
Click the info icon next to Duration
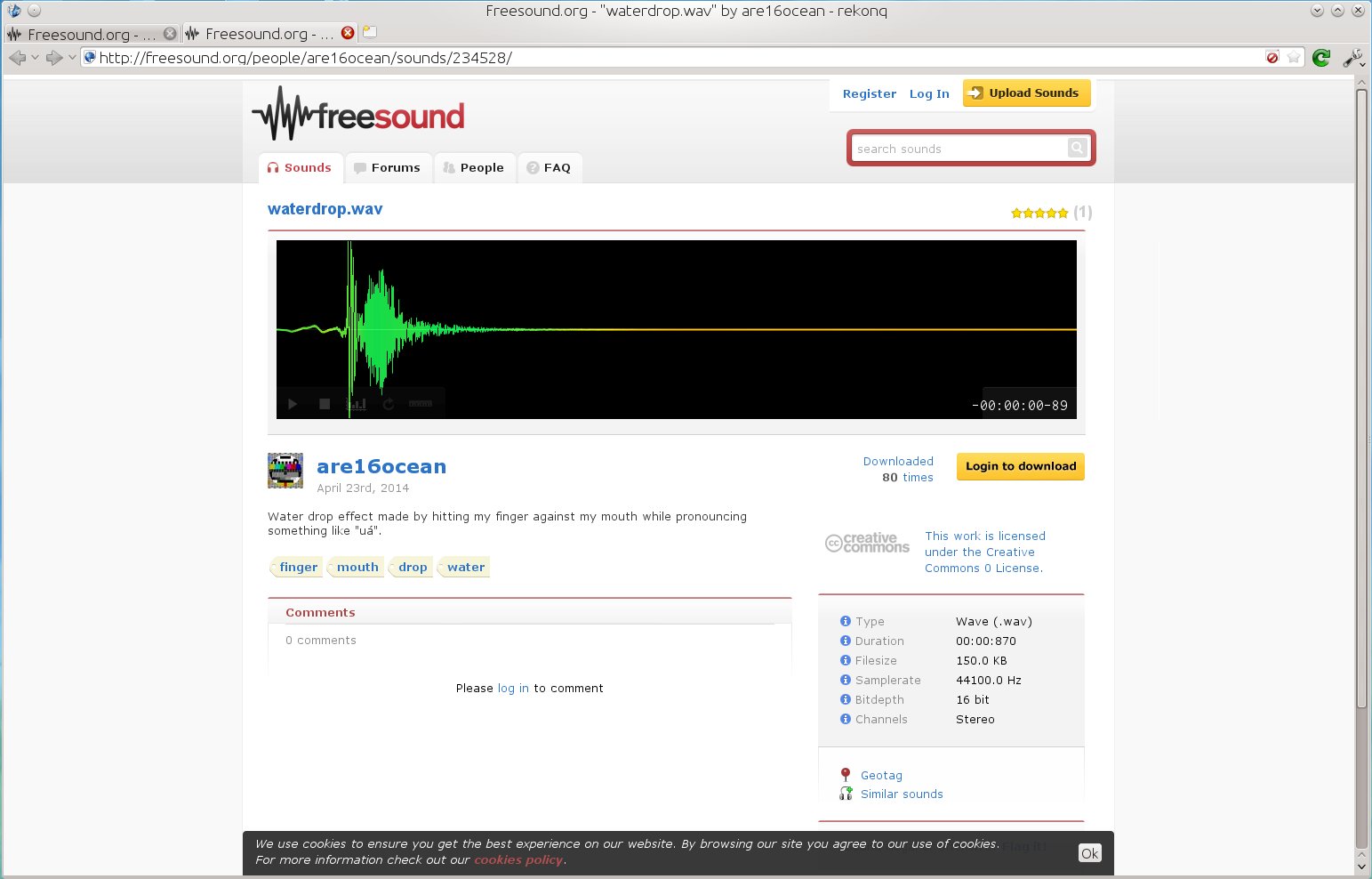845,641
